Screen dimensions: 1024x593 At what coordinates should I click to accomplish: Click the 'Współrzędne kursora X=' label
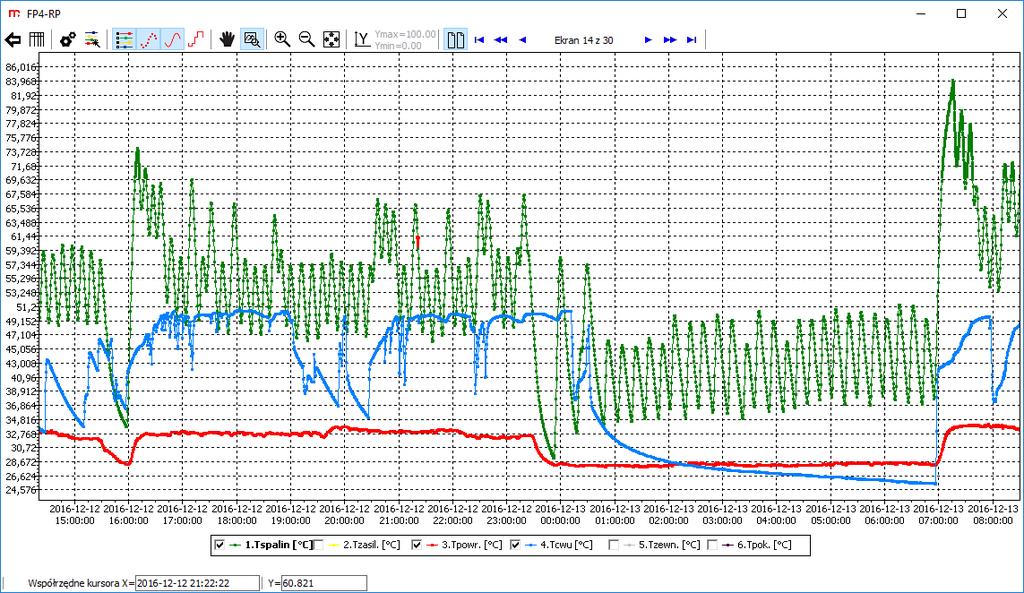coord(81,583)
